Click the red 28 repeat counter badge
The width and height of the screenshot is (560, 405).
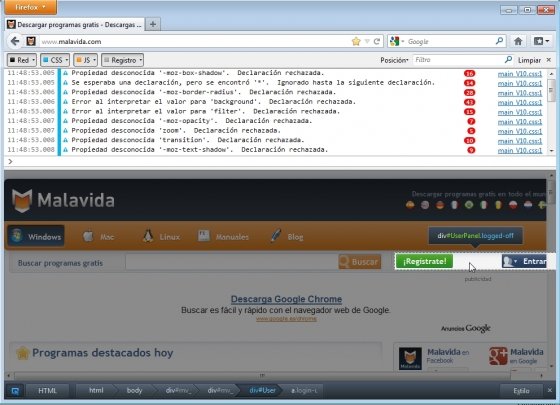pos(469,93)
